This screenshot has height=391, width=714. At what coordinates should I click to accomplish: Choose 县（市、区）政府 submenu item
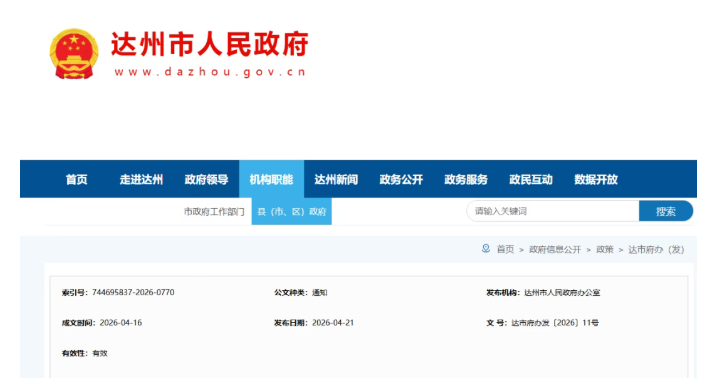coord(291,212)
